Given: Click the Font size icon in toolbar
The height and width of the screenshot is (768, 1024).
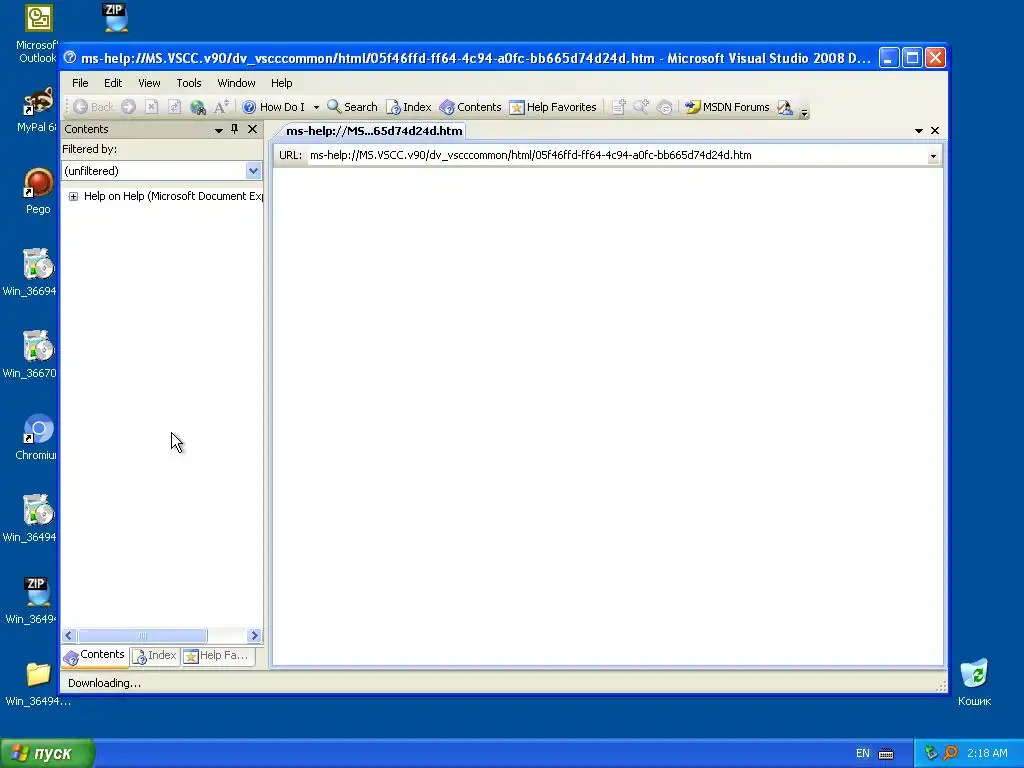Looking at the screenshot, I should 221,107.
